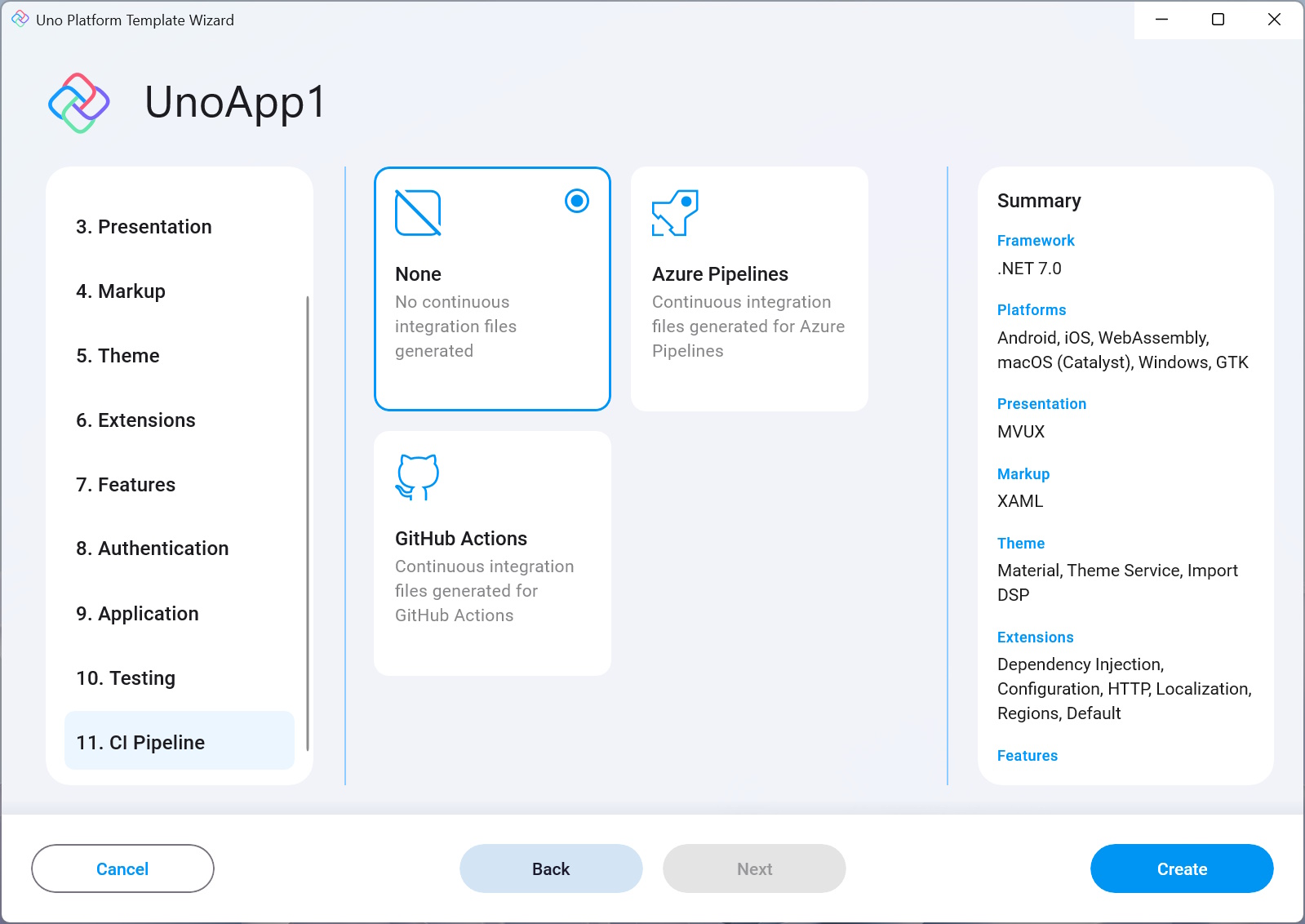This screenshot has width=1305, height=924.
Task: Open the Presentation summary link
Action: pyautogui.click(x=1041, y=404)
